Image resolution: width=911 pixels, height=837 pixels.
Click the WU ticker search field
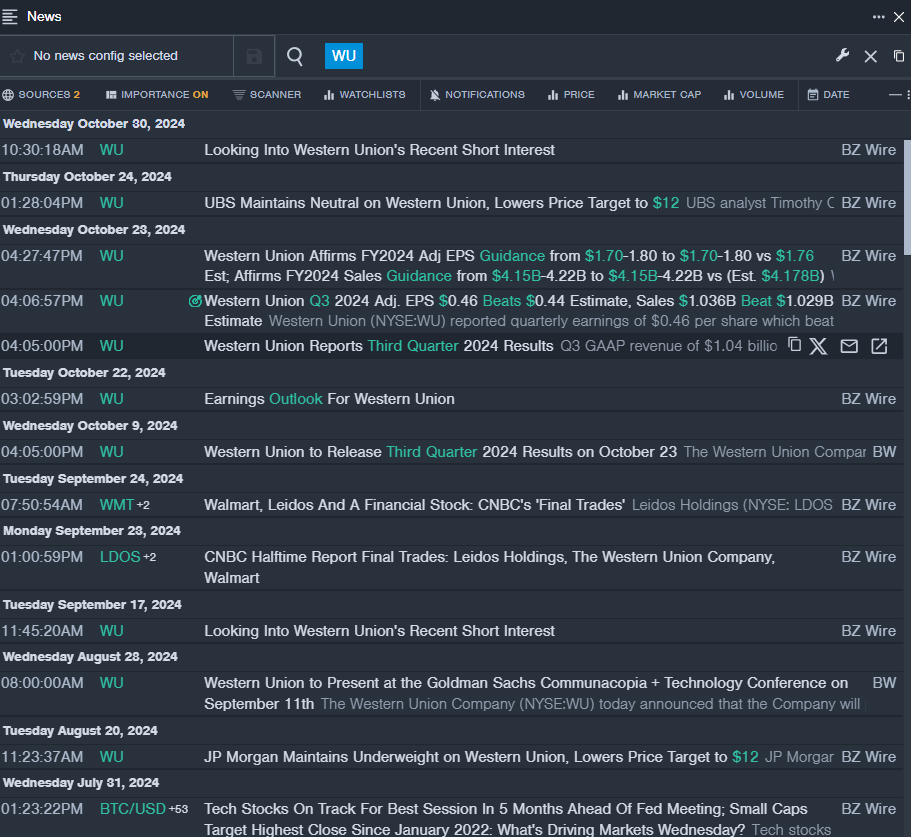click(x=344, y=56)
